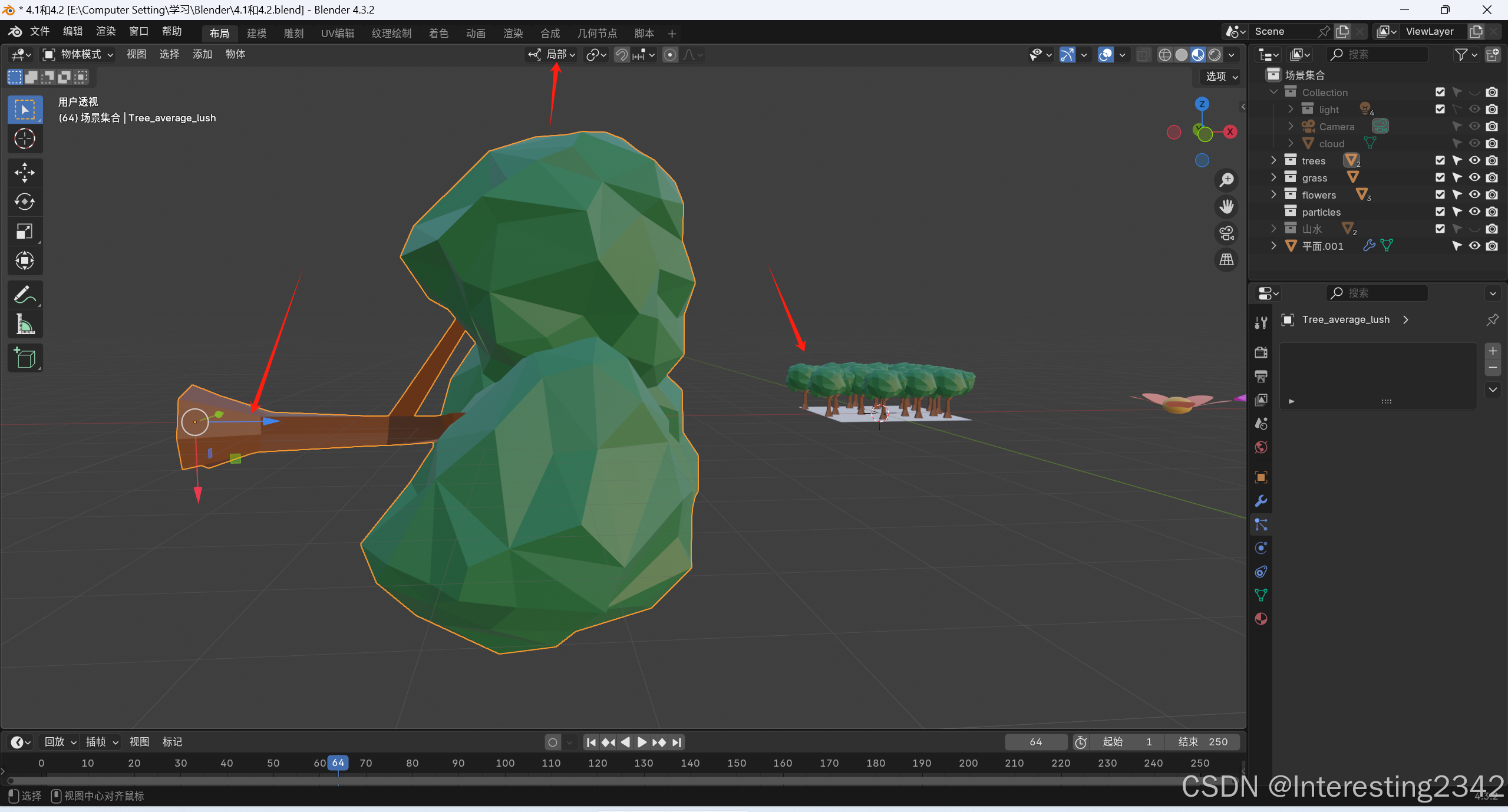This screenshot has height=812, width=1508.
Task: Toggle viewport visibility of flowers collection
Action: [x=1474, y=194]
